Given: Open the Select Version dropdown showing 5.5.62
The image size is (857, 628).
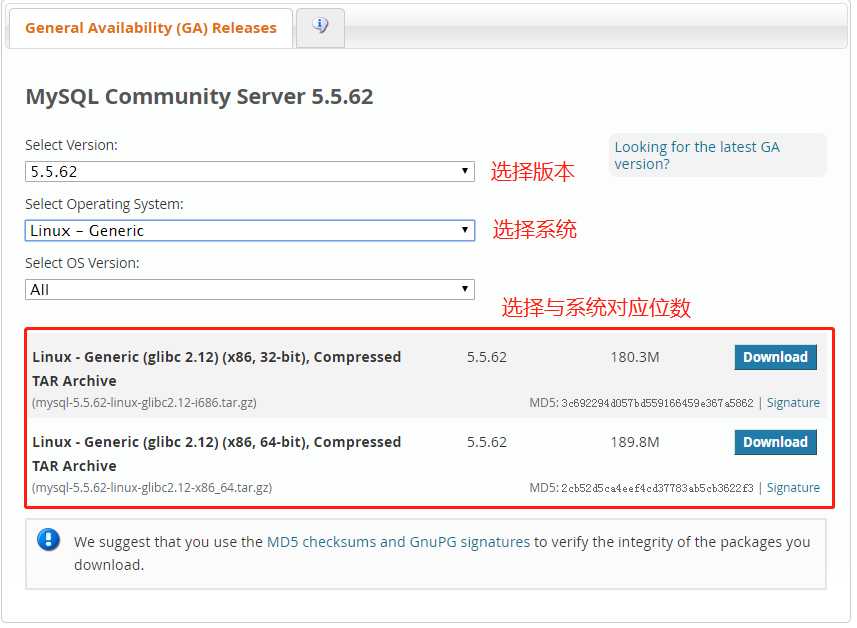Looking at the screenshot, I should (x=250, y=172).
